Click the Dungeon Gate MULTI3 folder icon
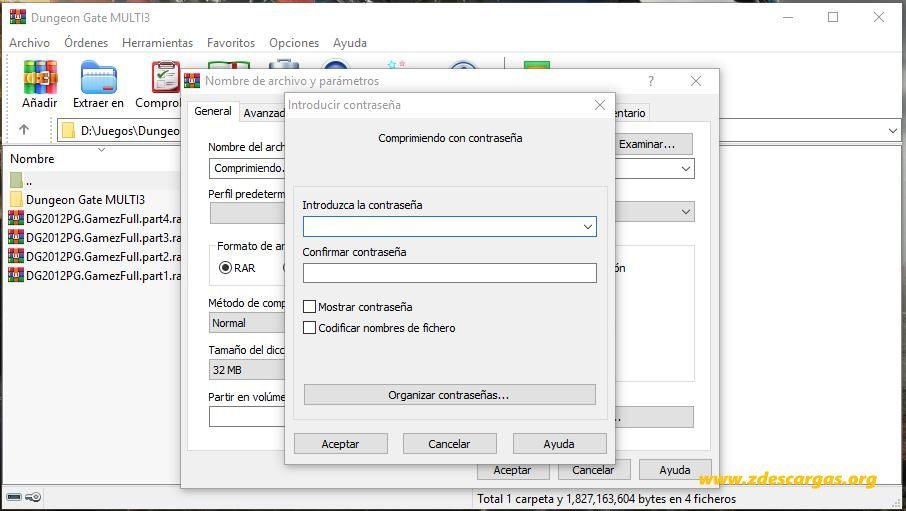The height and width of the screenshot is (511, 906). [x=16, y=199]
